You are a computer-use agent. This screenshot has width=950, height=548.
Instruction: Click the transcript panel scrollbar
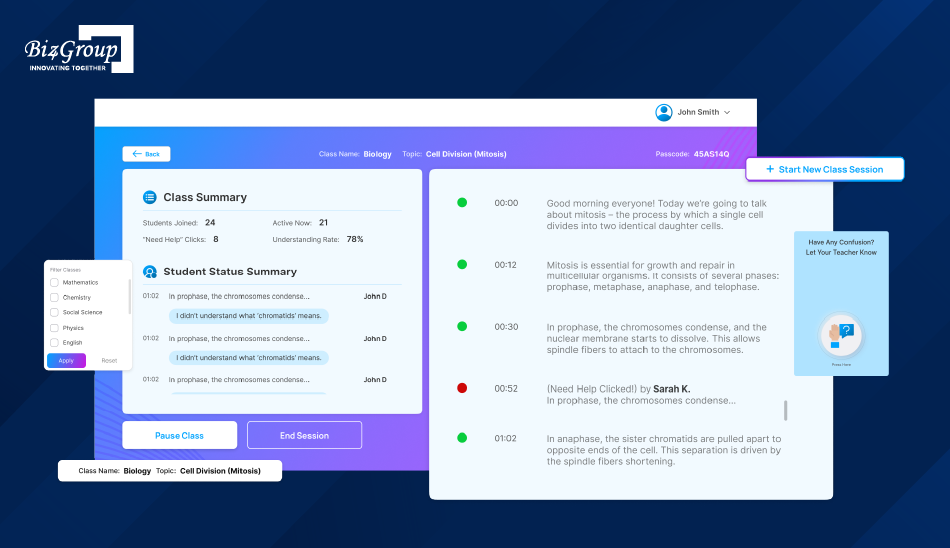[785, 410]
